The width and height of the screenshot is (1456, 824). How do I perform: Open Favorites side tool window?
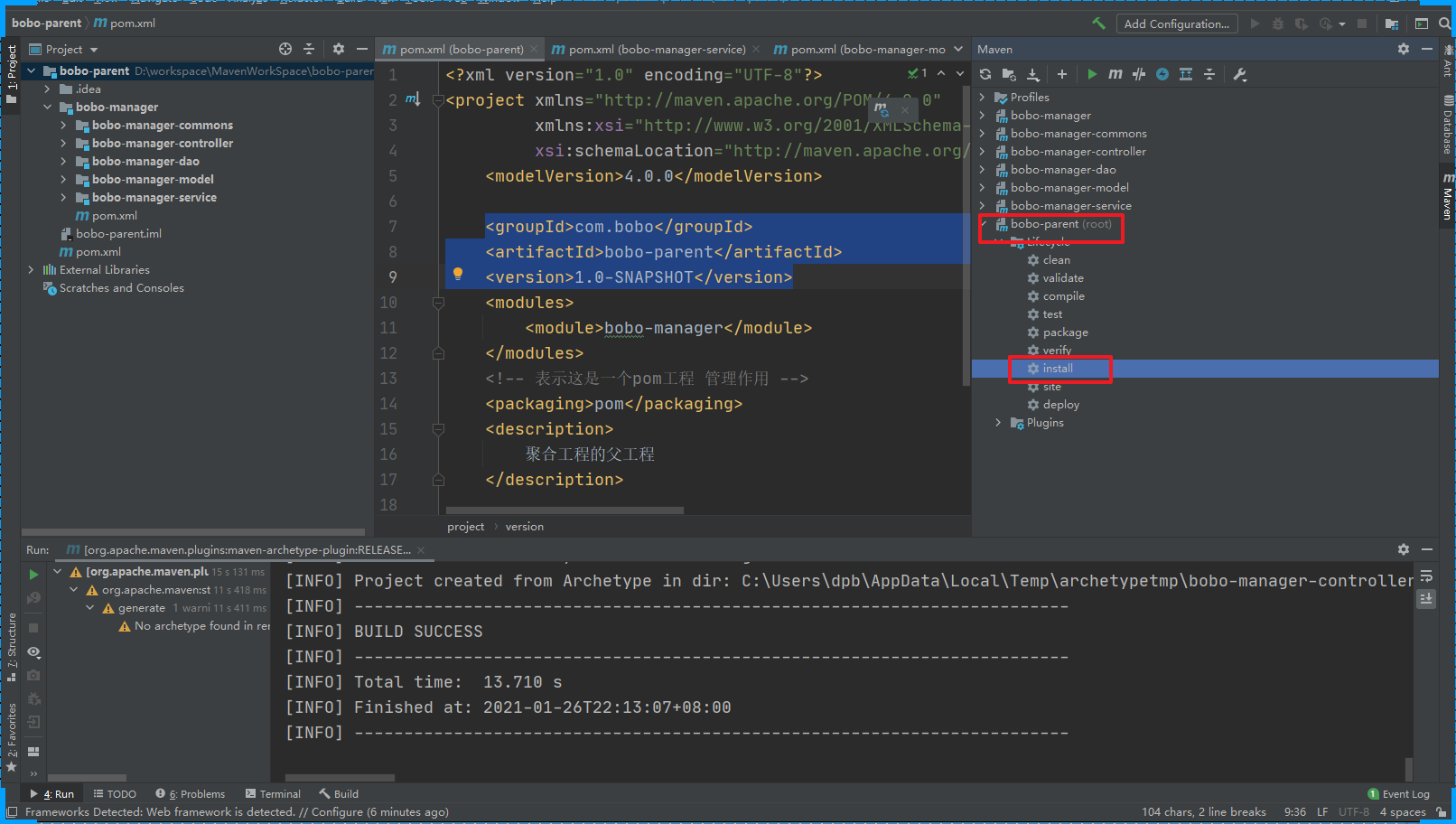coord(12,736)
